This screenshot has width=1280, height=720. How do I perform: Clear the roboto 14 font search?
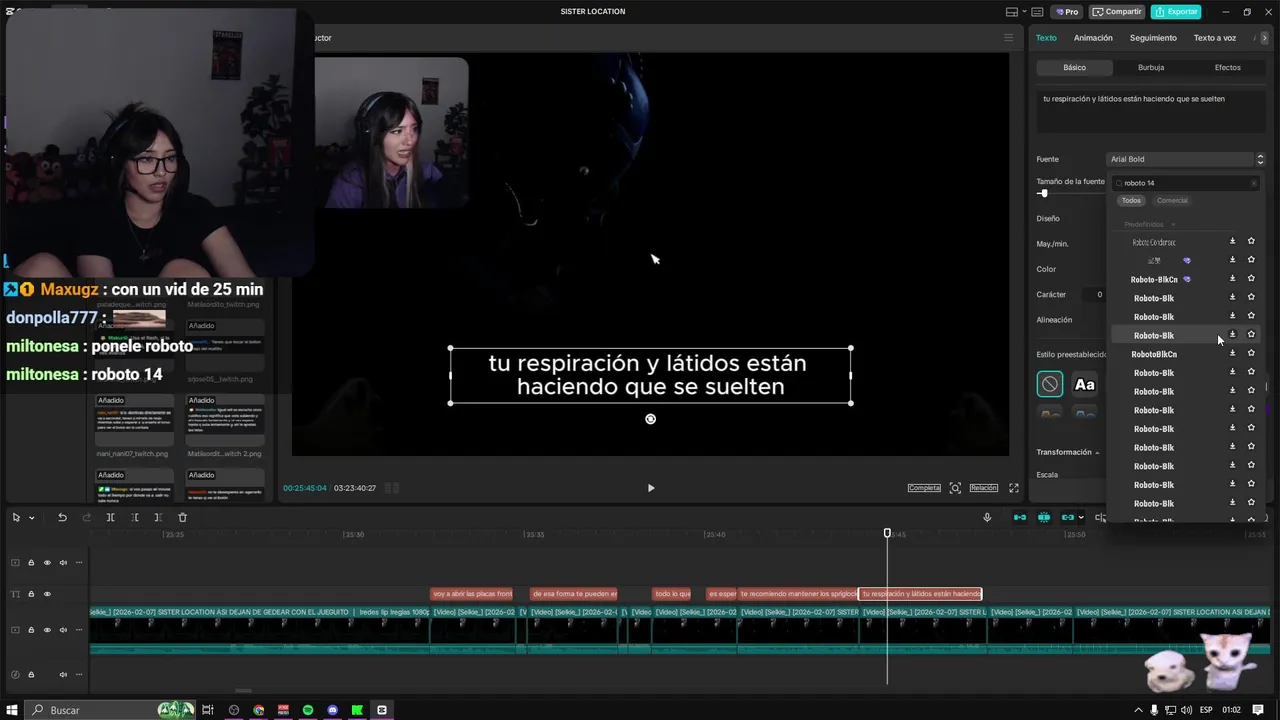(x=1253, y=183)
